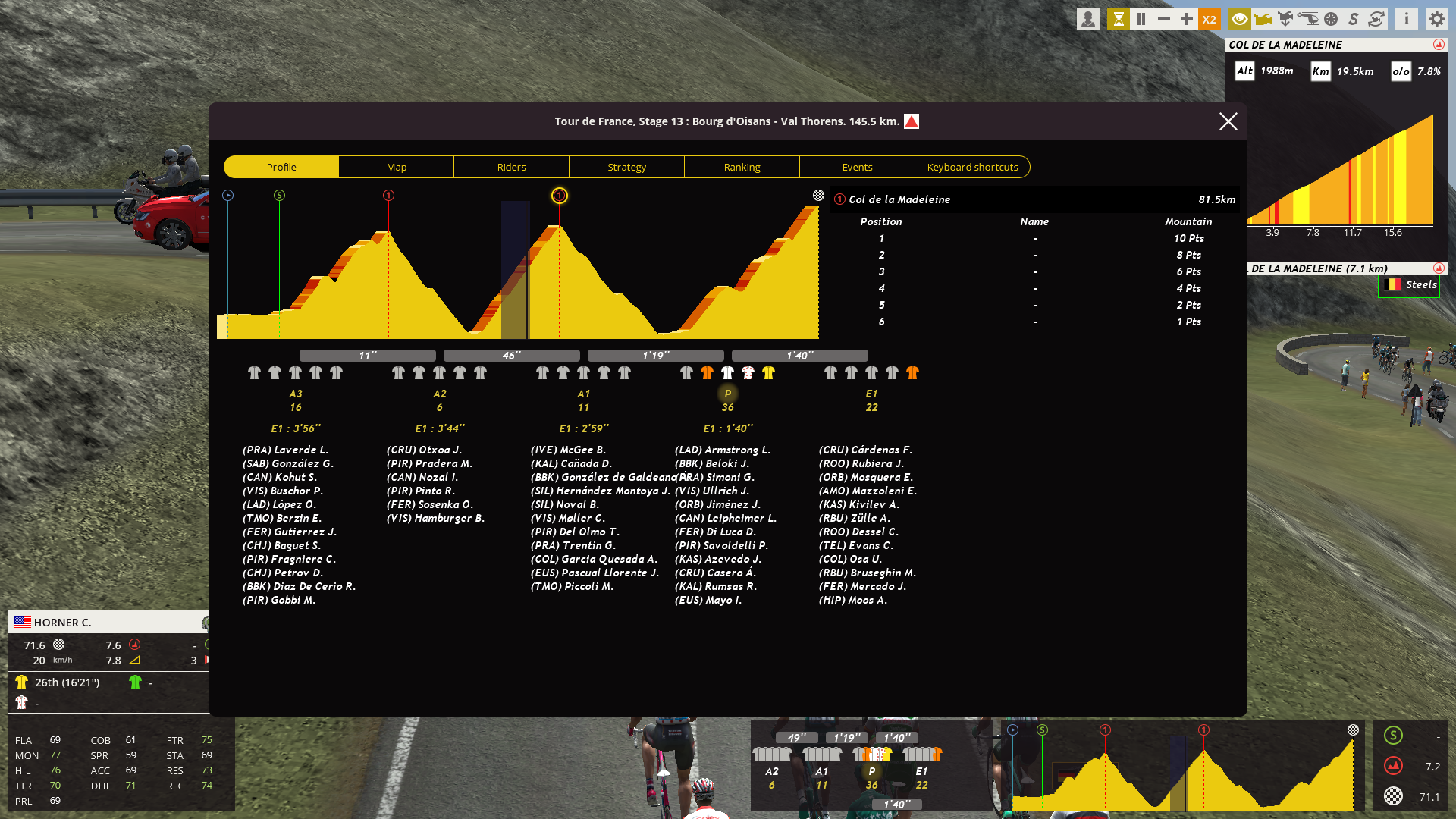This screenshot has height=819, width=1456.
Task: Open the Events tab
Action: point(858,167)
